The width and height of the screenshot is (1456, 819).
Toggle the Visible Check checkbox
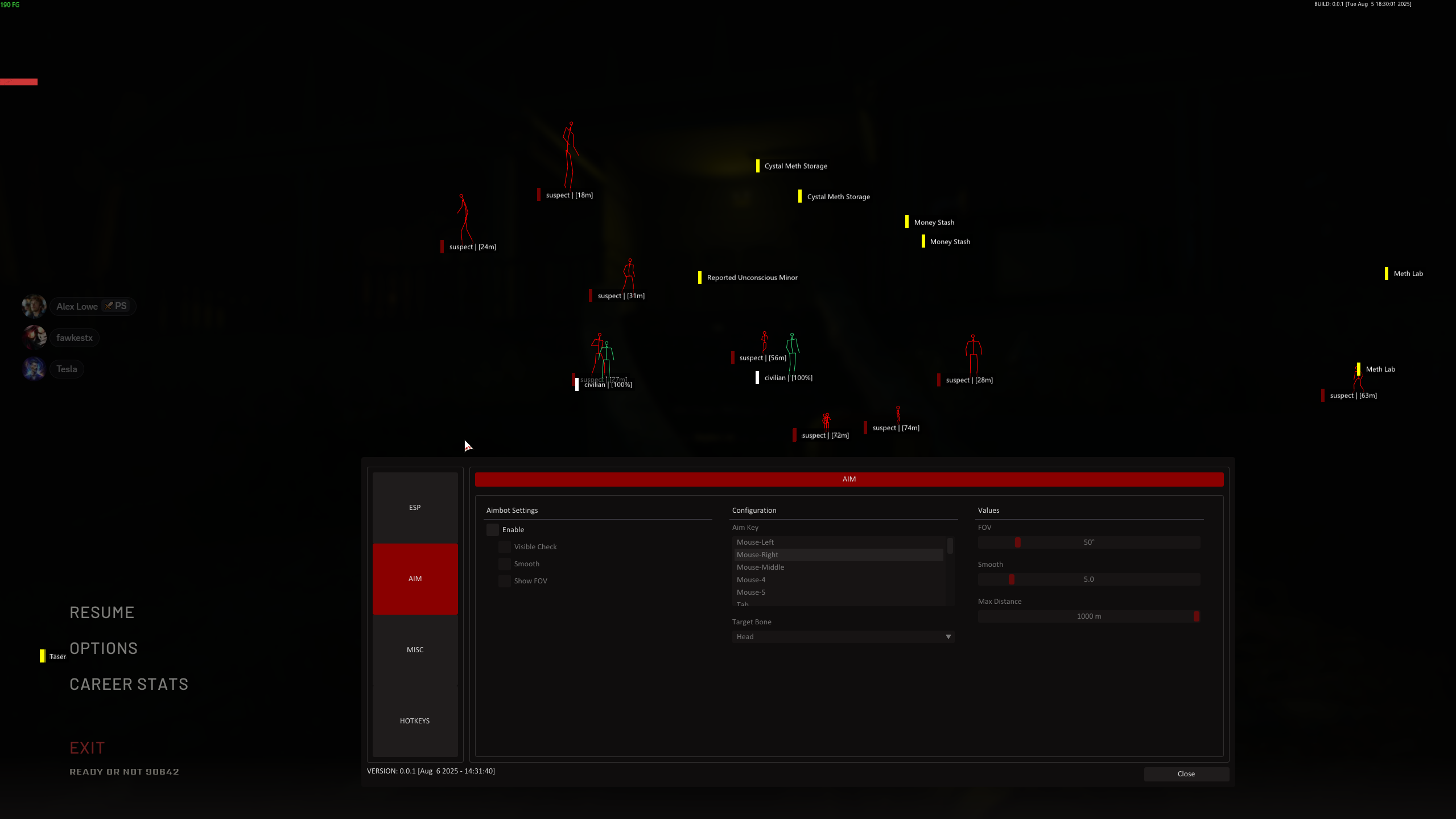505,546
